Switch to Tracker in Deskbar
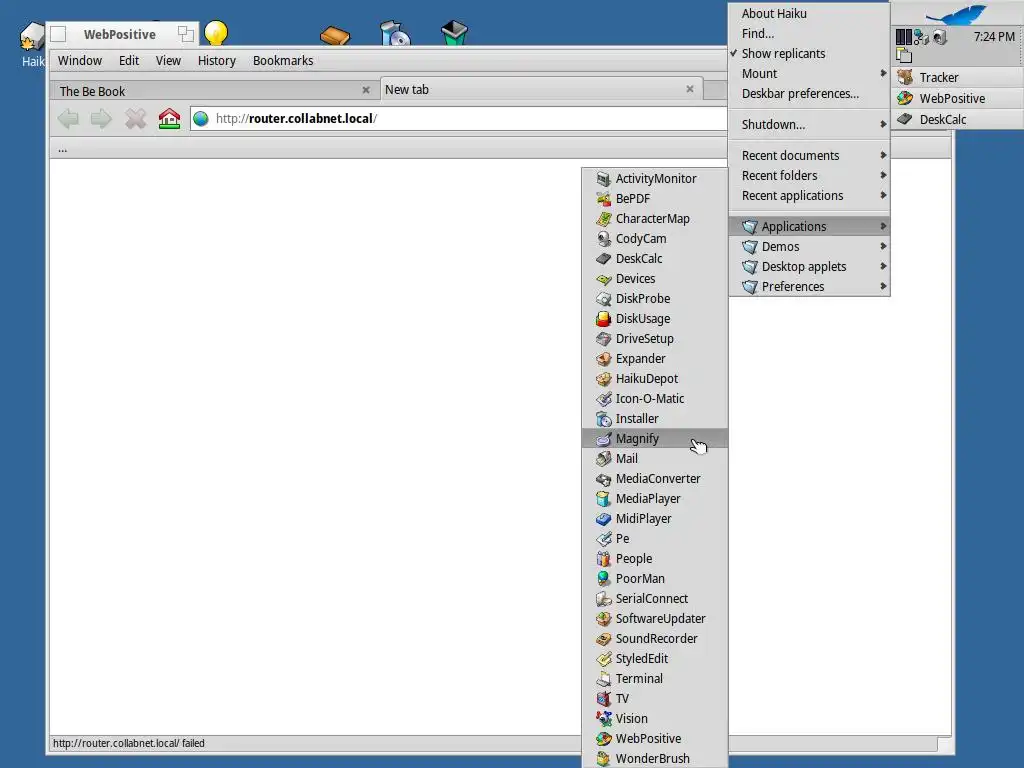The height and width of the screenshot is (768, 1024). click(957, 78)
